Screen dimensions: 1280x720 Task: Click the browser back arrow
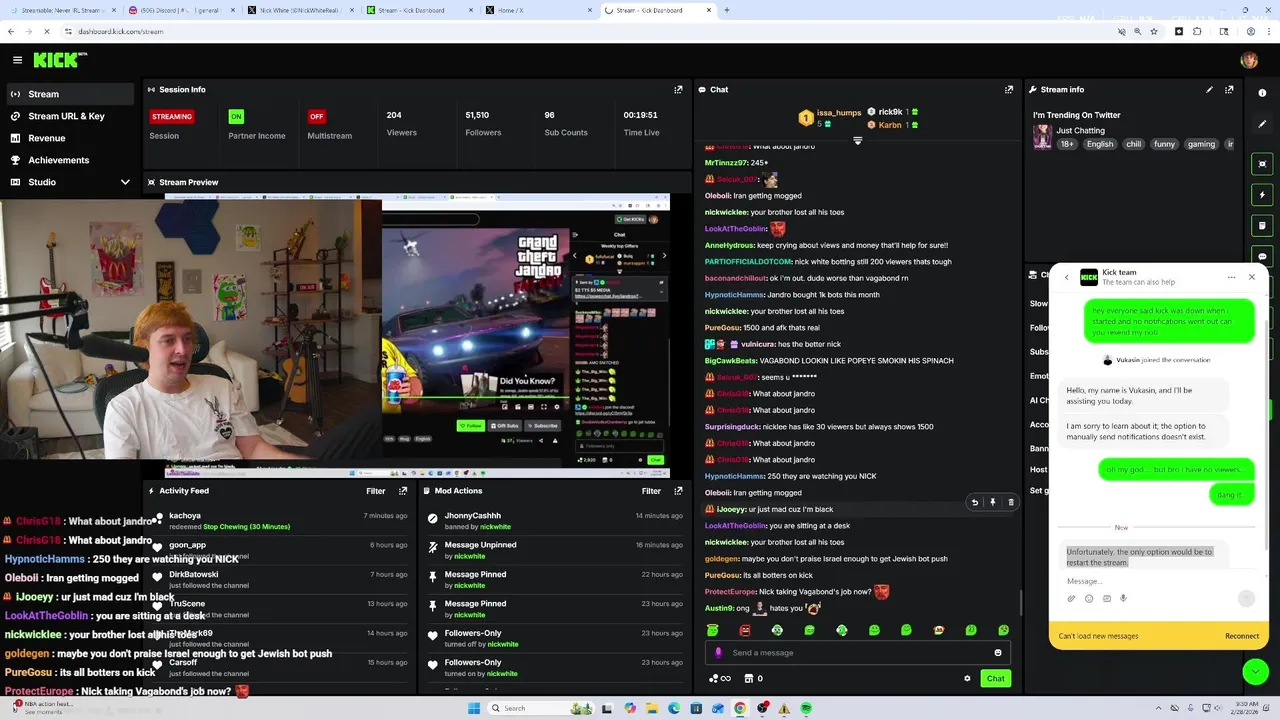[x=11, y=31]
